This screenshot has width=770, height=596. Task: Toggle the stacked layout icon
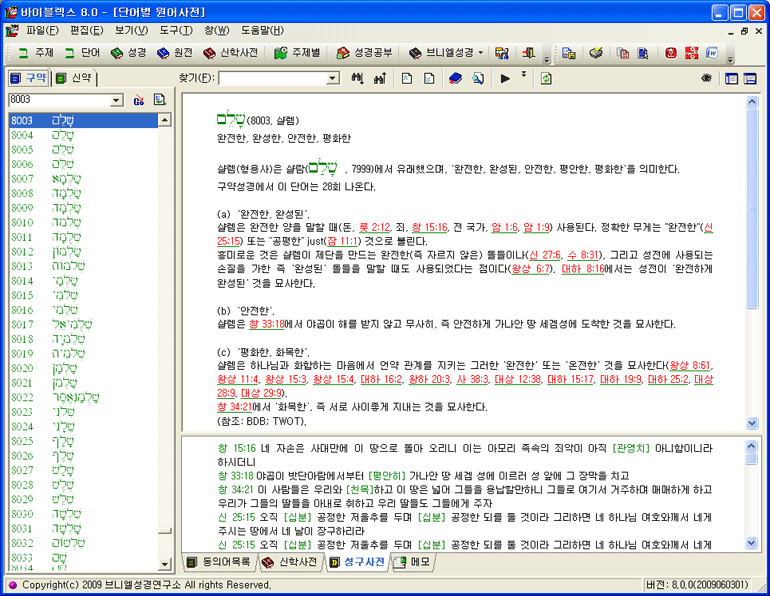click(x=750, y=78)
